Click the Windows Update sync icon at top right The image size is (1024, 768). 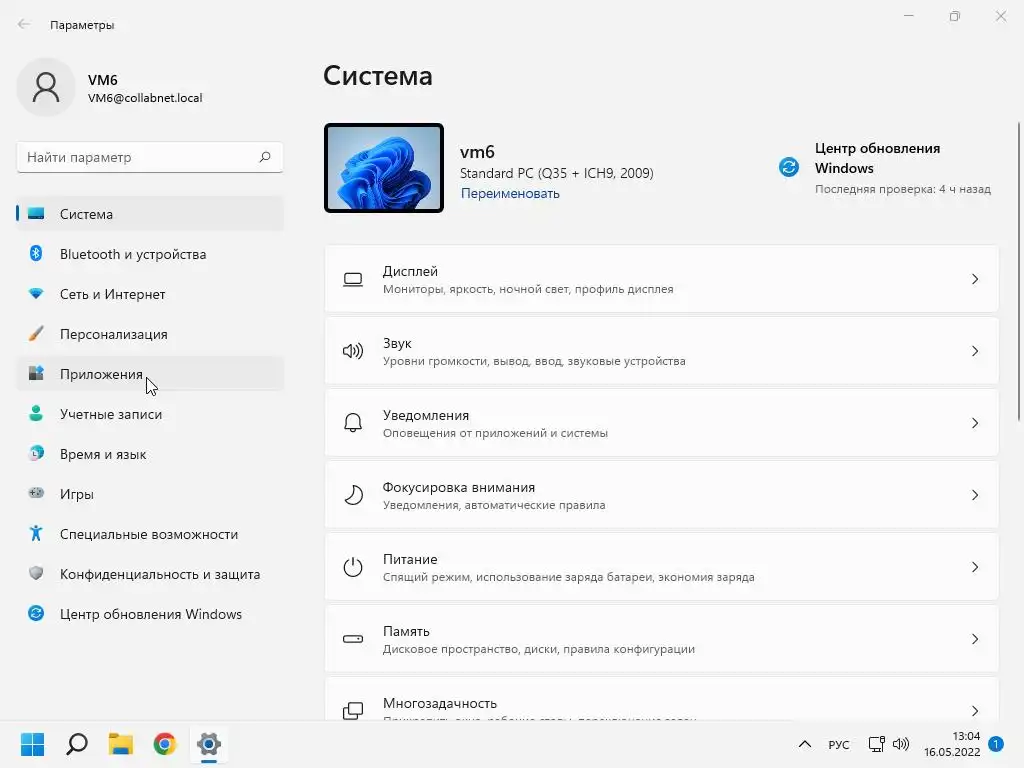click(789, 167)
